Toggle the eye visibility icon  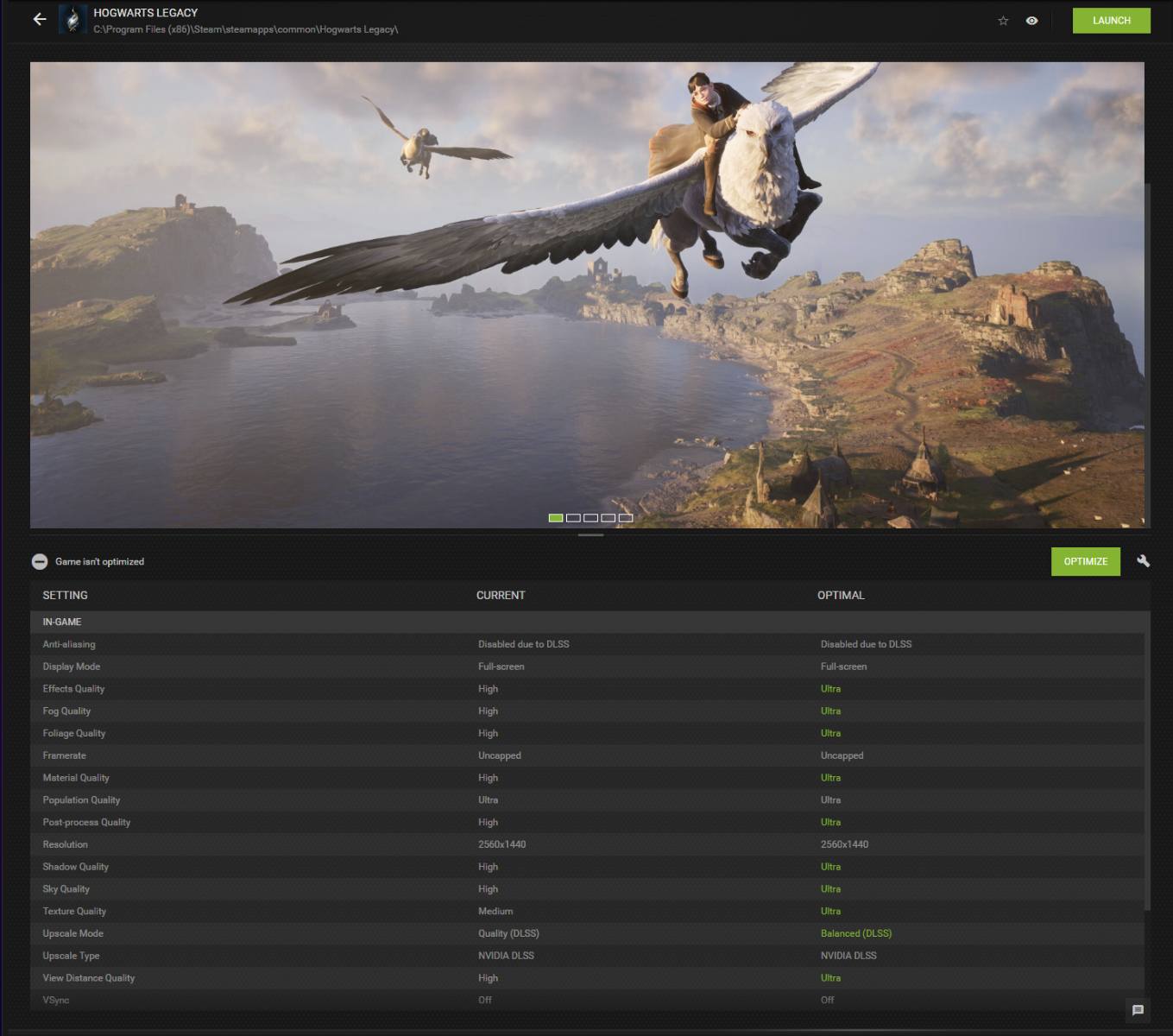(1031, 21)
